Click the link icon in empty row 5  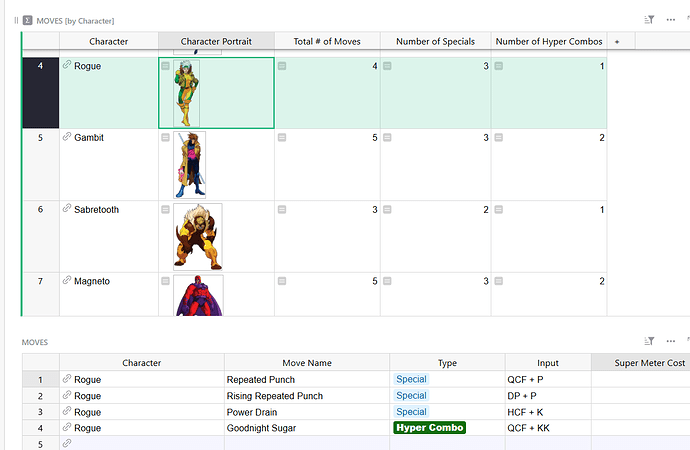(x=67, y=443)
